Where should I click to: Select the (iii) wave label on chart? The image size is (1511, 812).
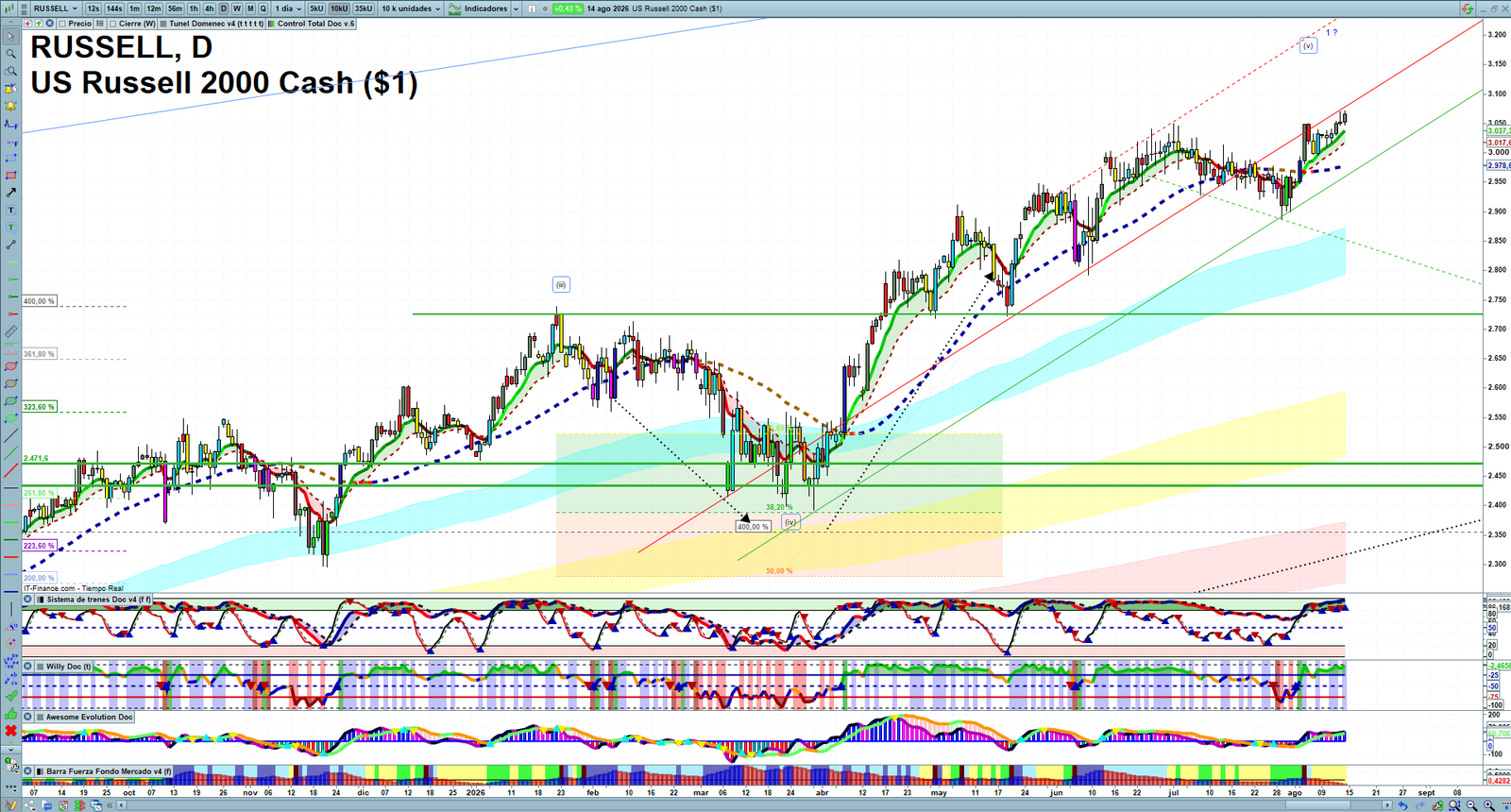click(x=561, y=284)
